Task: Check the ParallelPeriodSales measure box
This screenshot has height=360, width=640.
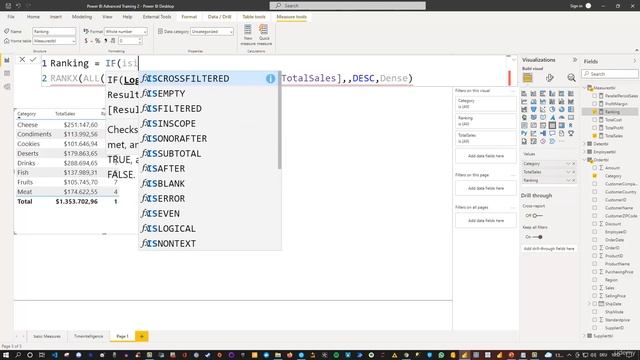Action: pos(595,96)
